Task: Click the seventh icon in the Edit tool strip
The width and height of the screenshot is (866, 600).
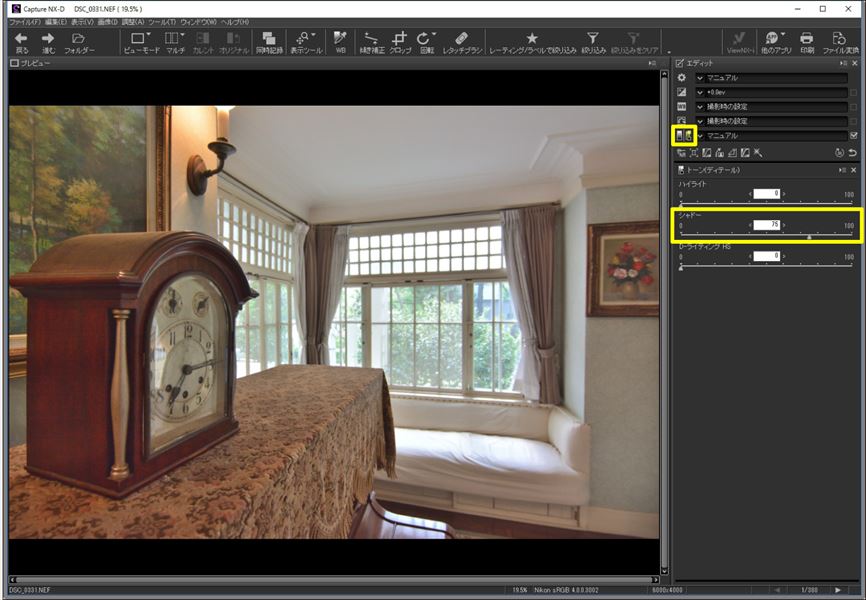Action: (758, 153)
